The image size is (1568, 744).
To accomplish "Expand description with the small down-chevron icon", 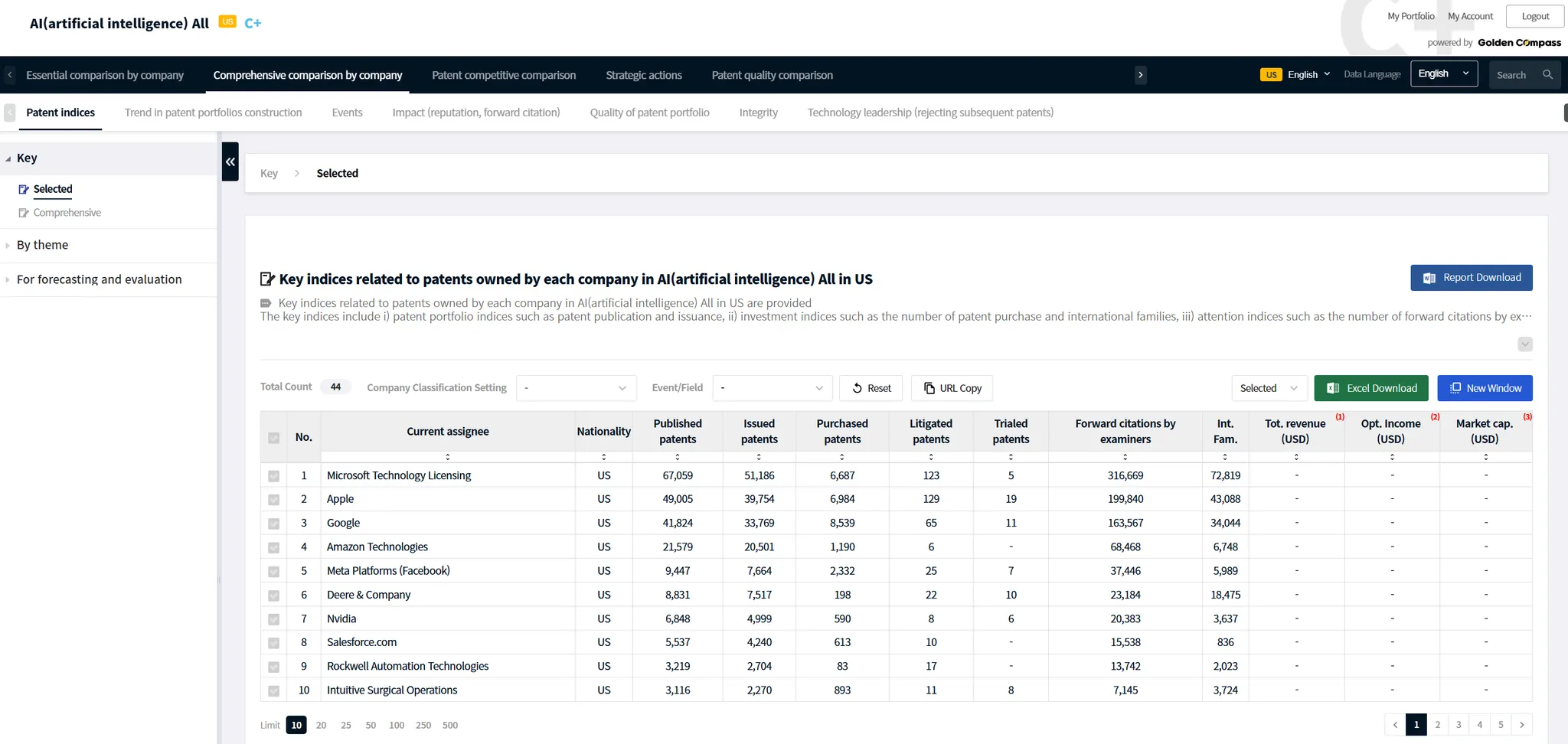I will pos(1524,344).
